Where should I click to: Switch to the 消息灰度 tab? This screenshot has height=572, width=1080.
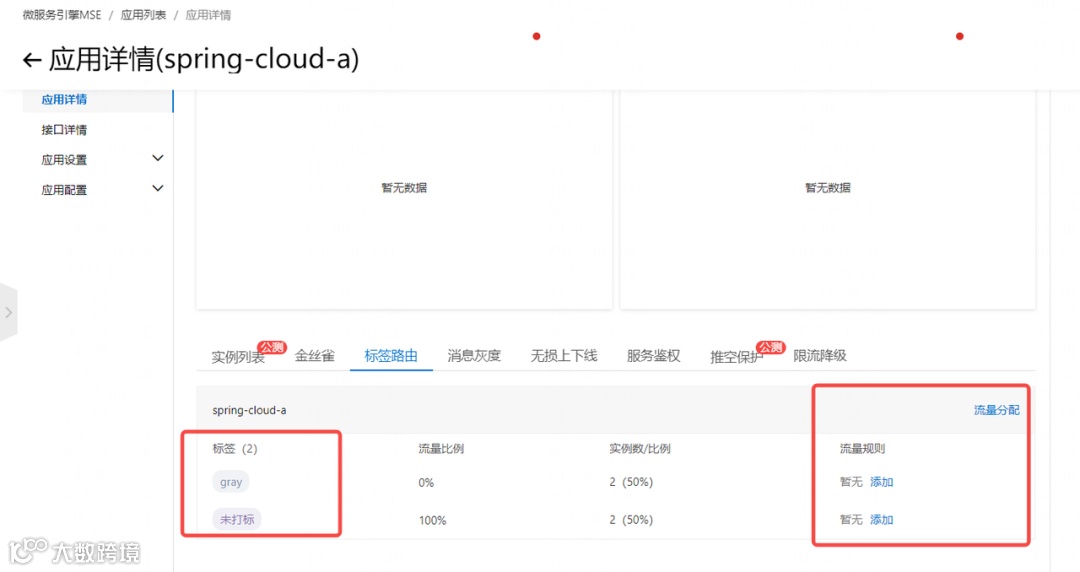(x=474, y=356)
